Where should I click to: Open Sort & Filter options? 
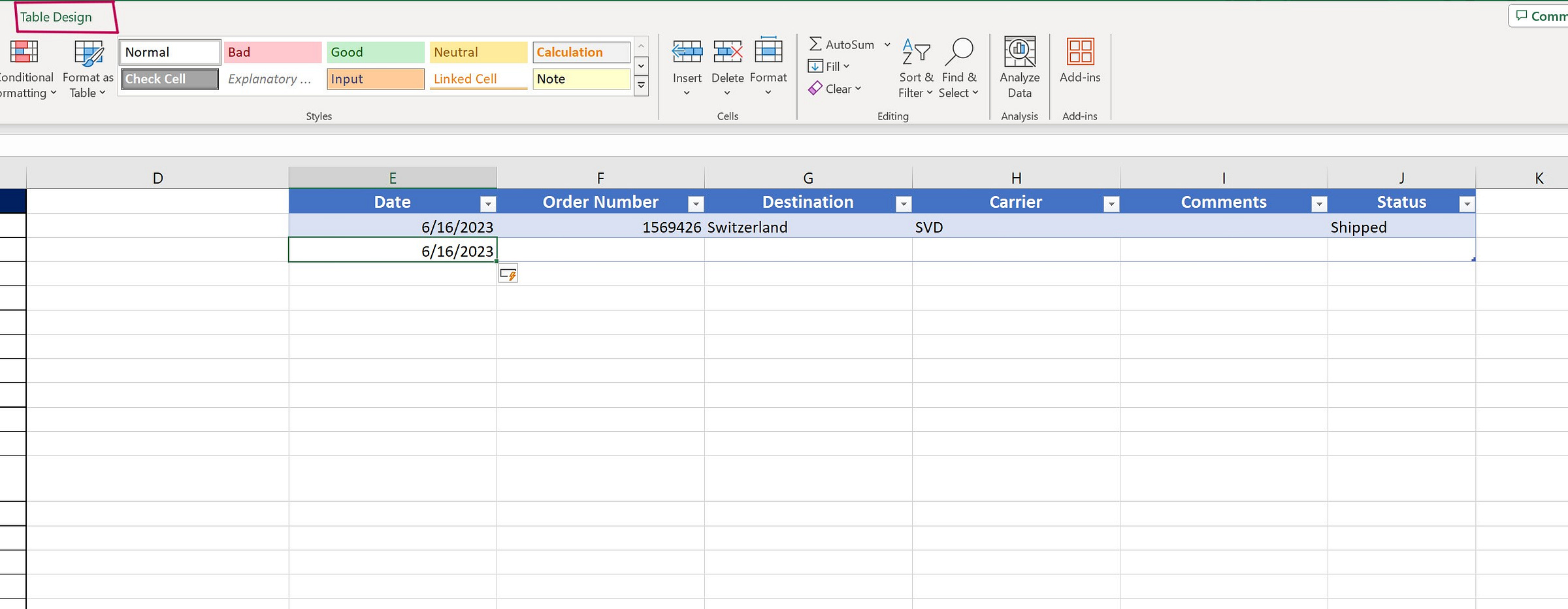tap(916, 68)
